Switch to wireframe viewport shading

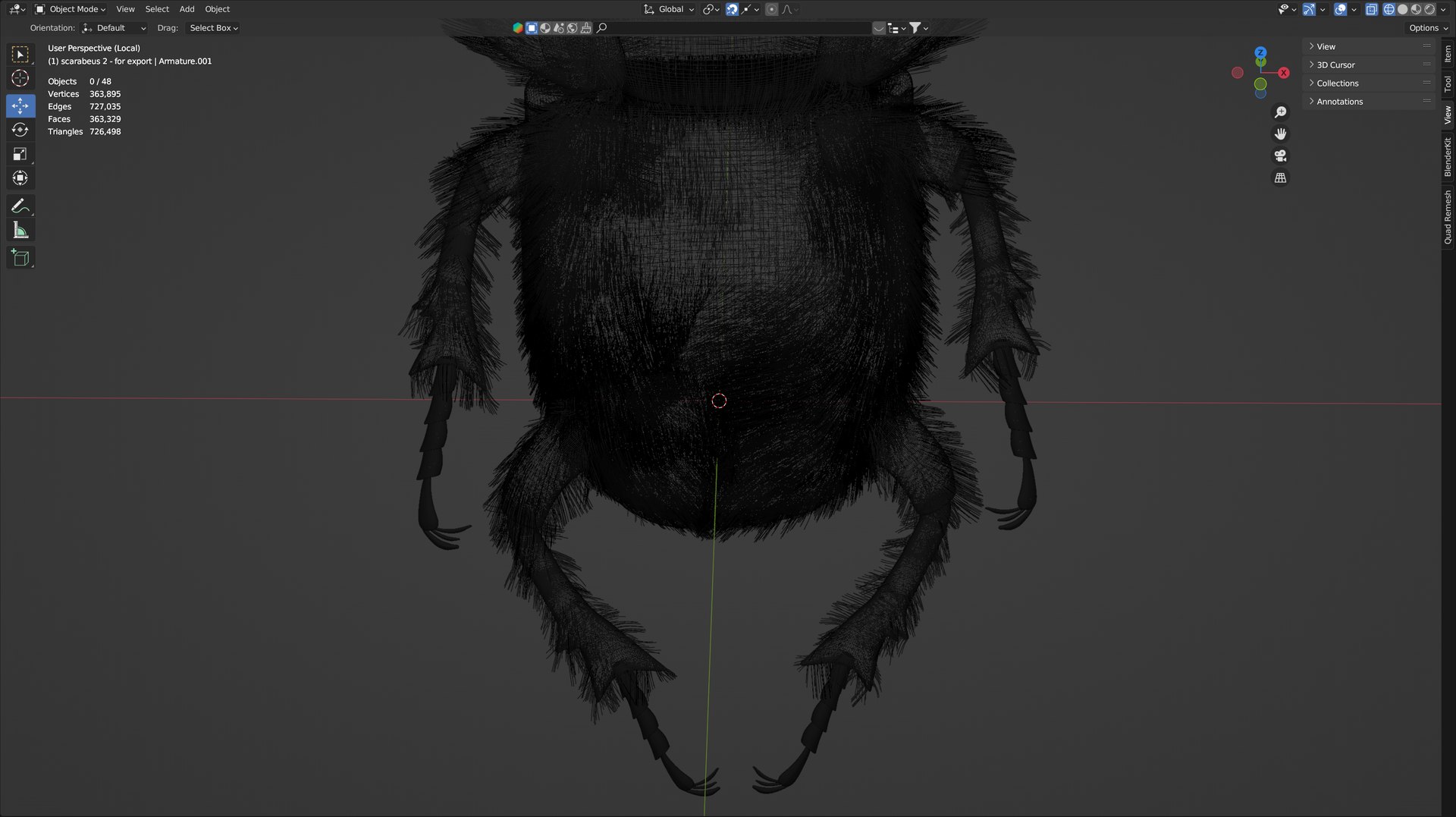click(1389, 9)
